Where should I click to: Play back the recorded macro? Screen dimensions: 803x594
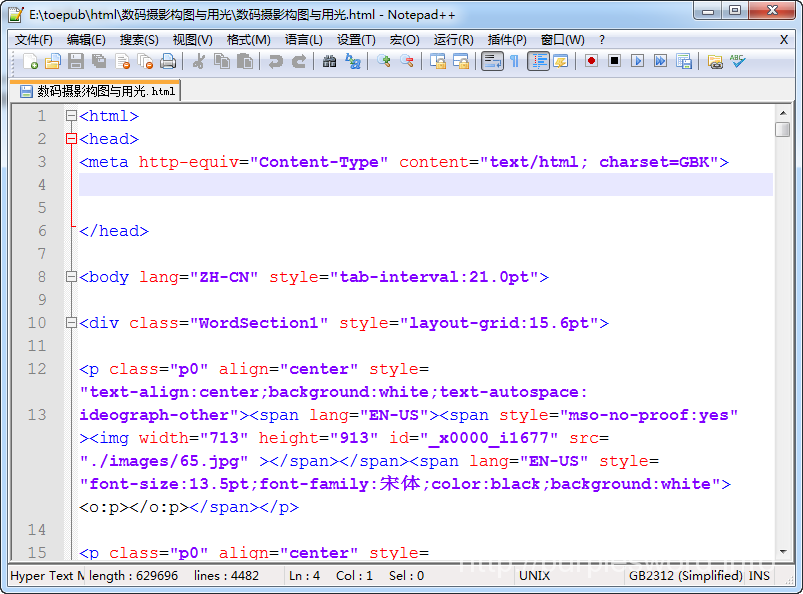637,61
